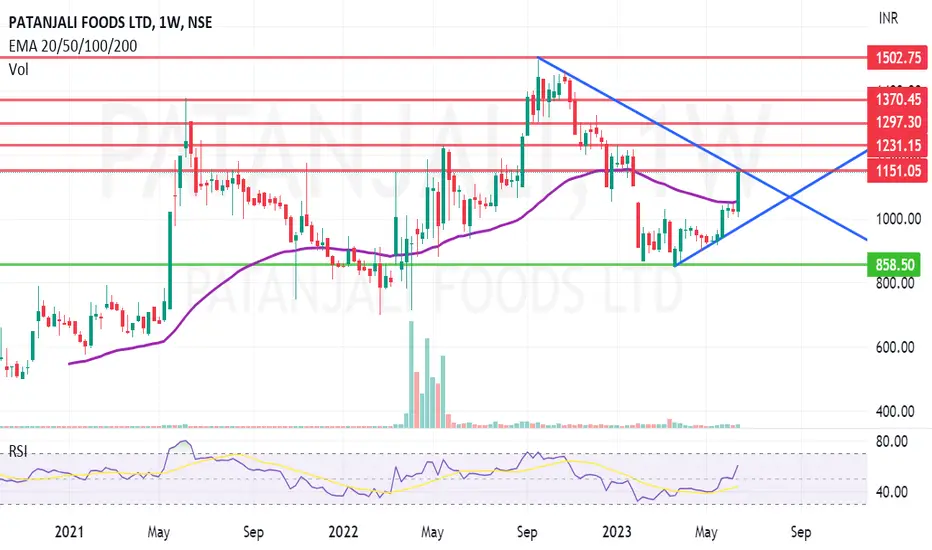Click the 2023 time axis label

pyautogui.click(x=616, y=532)
